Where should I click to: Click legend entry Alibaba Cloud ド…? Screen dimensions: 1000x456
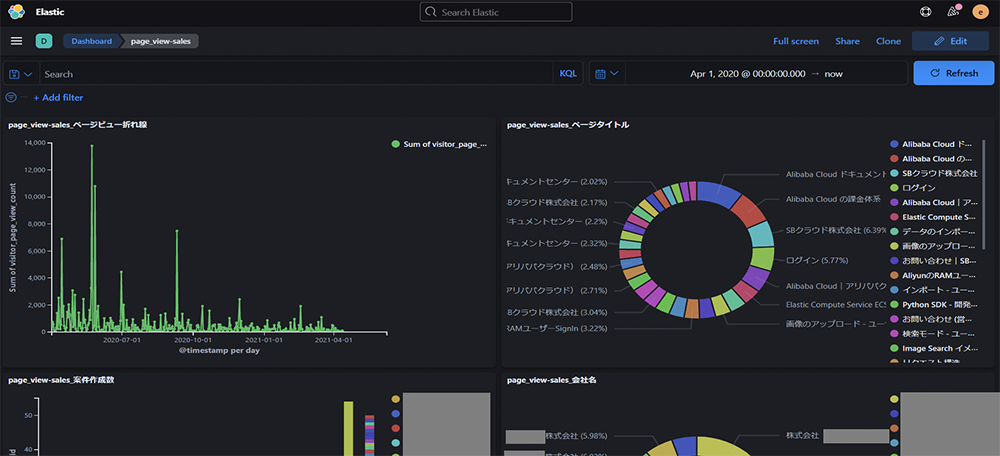pos(932,144)
